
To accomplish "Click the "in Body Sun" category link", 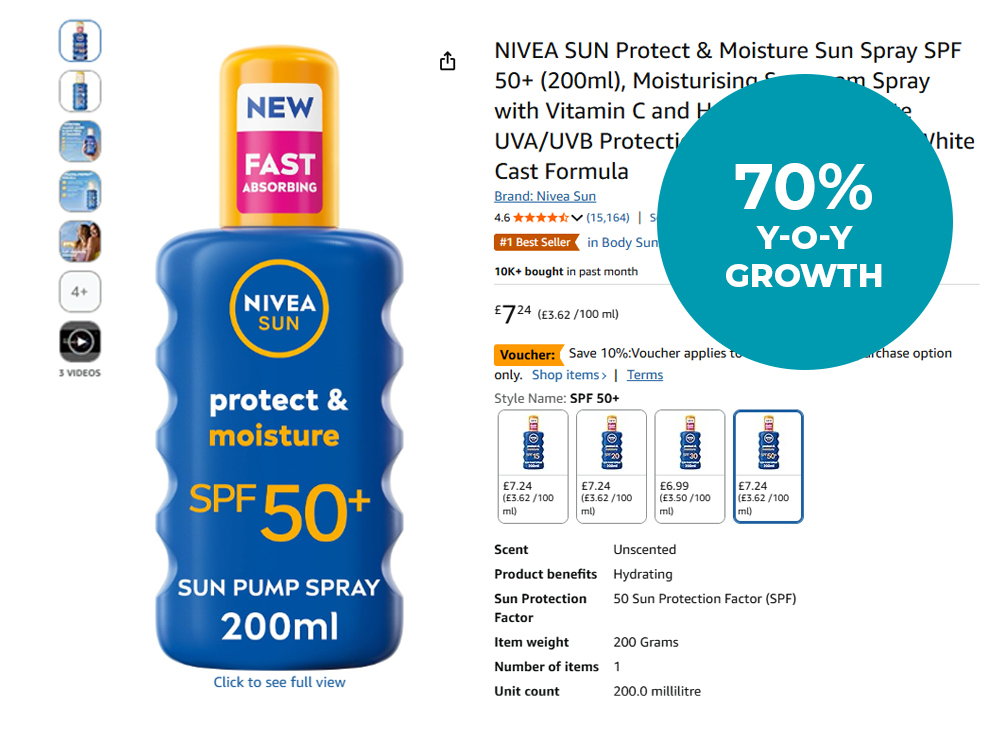I will [622, 242].
